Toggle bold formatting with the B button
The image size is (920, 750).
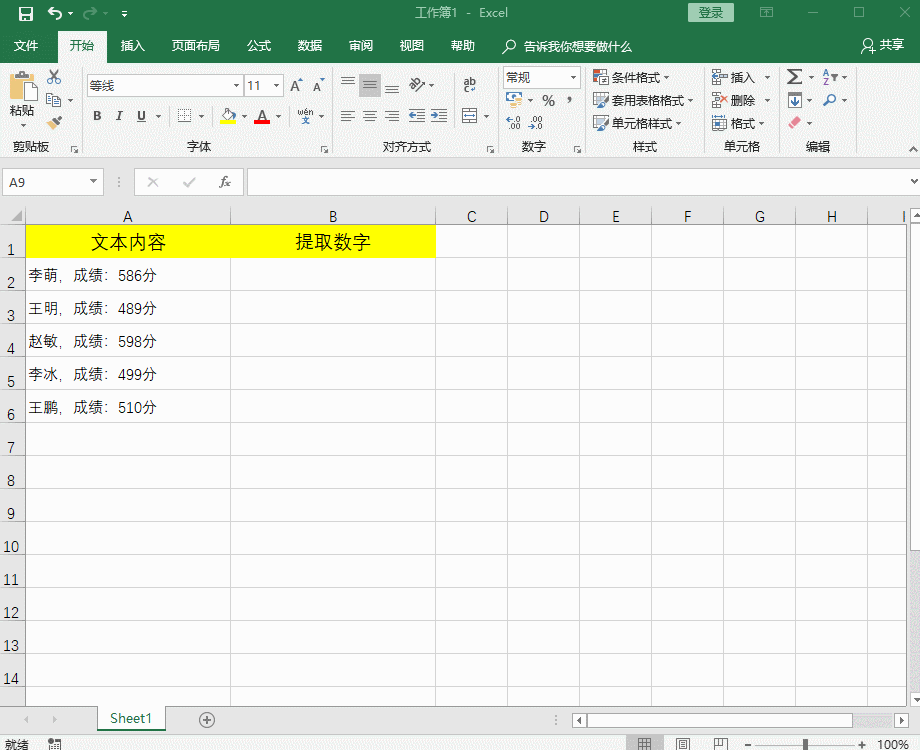97,116
